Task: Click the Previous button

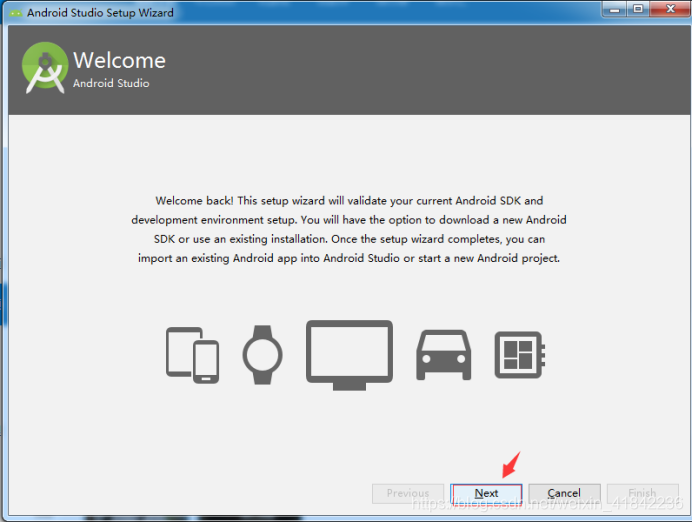Action: point(408,493)
